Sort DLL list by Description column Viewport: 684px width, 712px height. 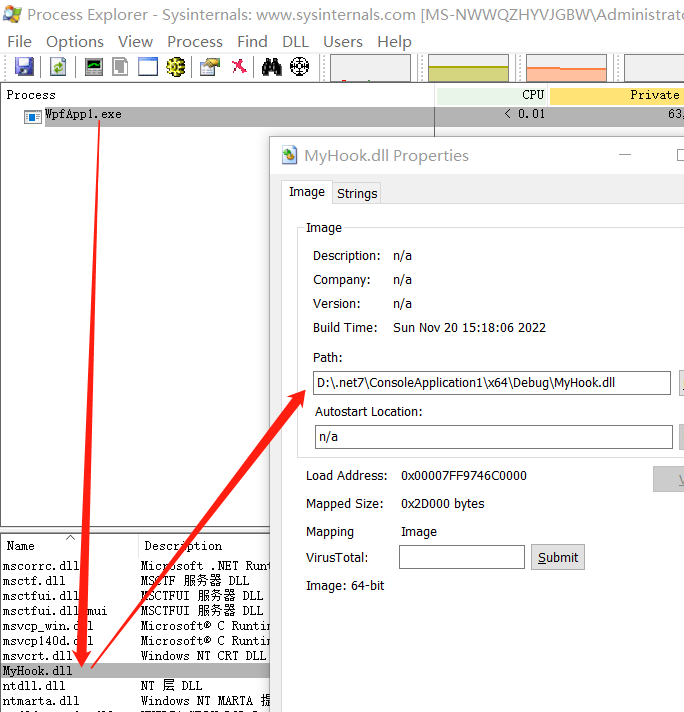[x=204, y=546]
